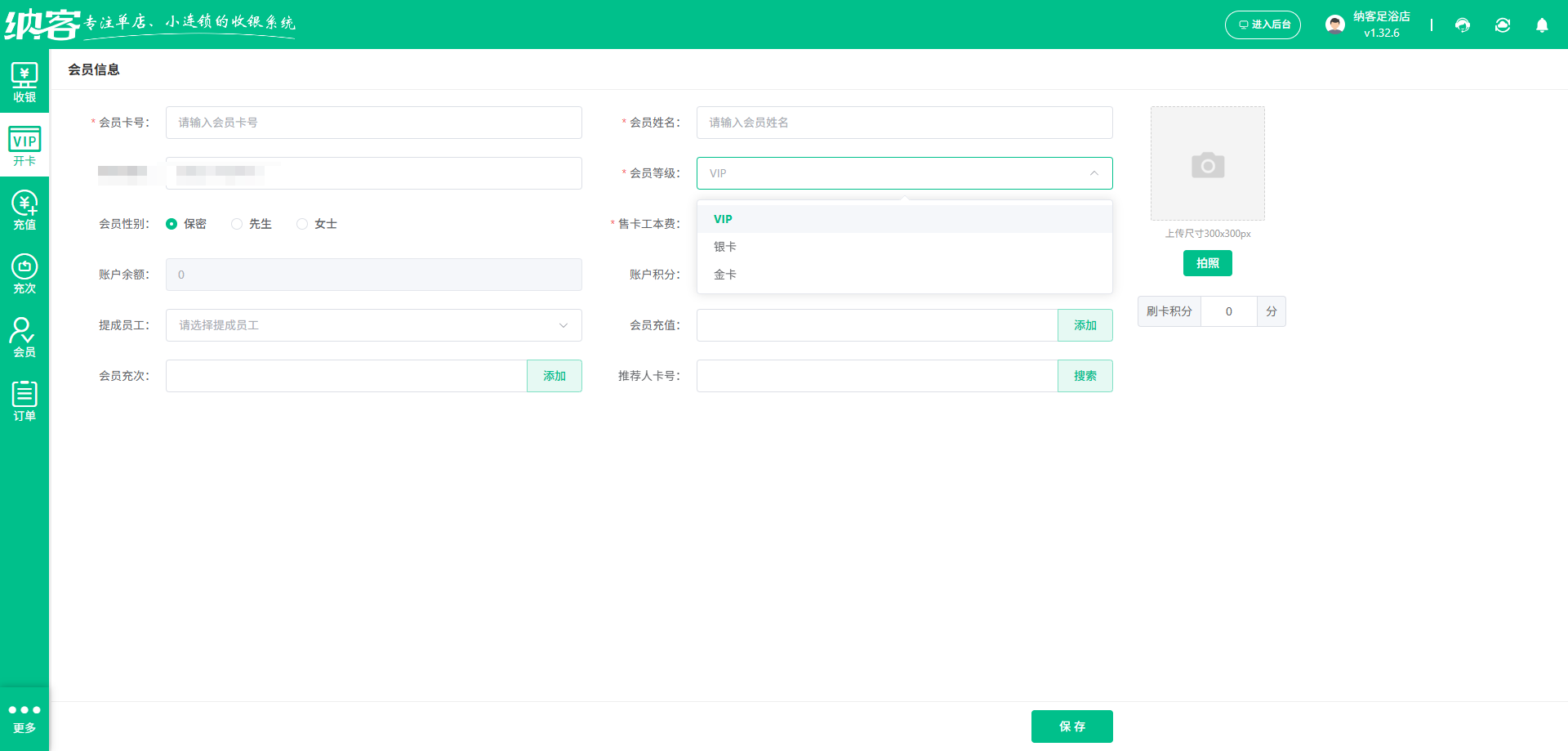Collapse the 会员等级 dropdown
This screenshot has width=1568, height=751.
1094,173
